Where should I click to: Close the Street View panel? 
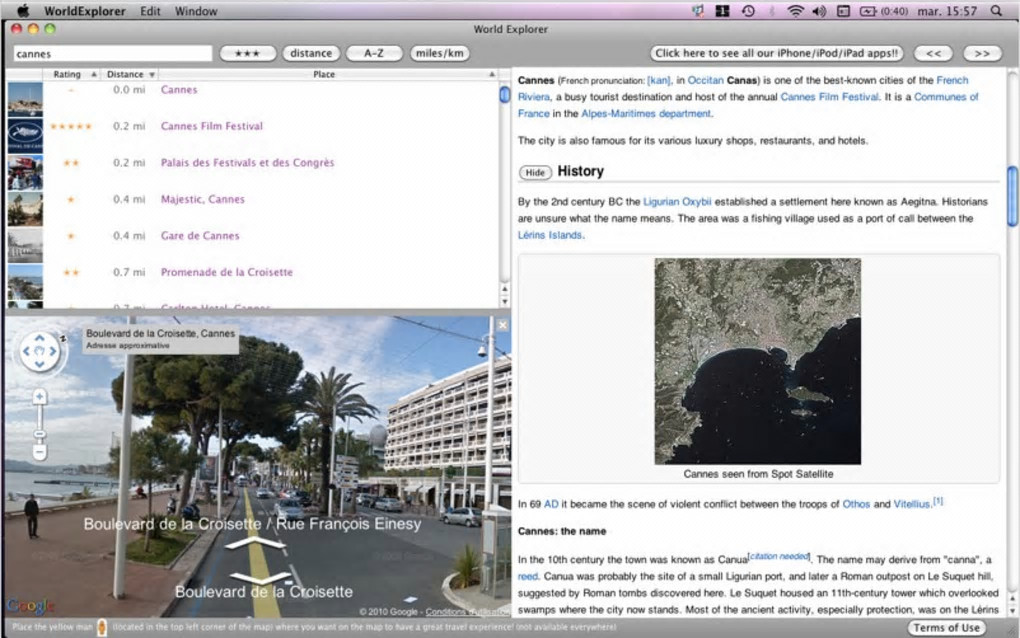(x=503, y=325)
